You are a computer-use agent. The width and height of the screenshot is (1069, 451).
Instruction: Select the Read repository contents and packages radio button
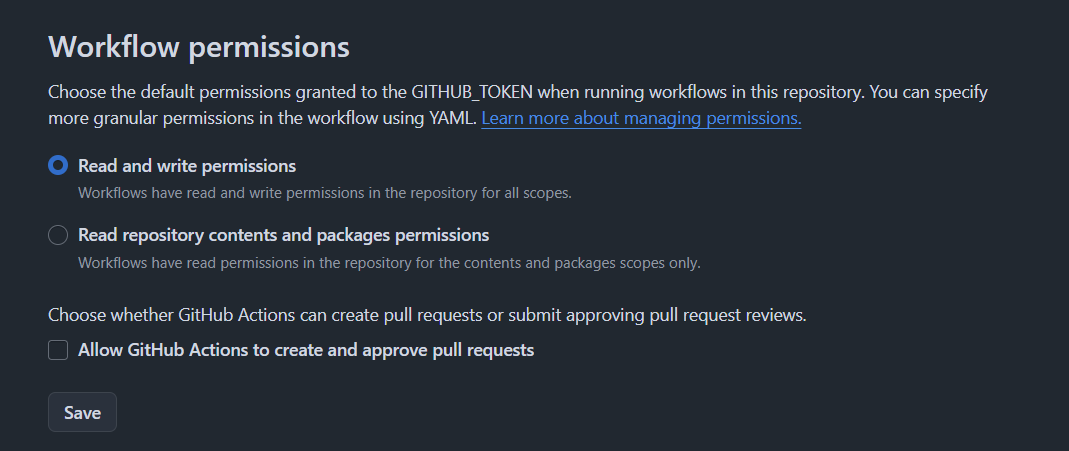coord(58,235)
